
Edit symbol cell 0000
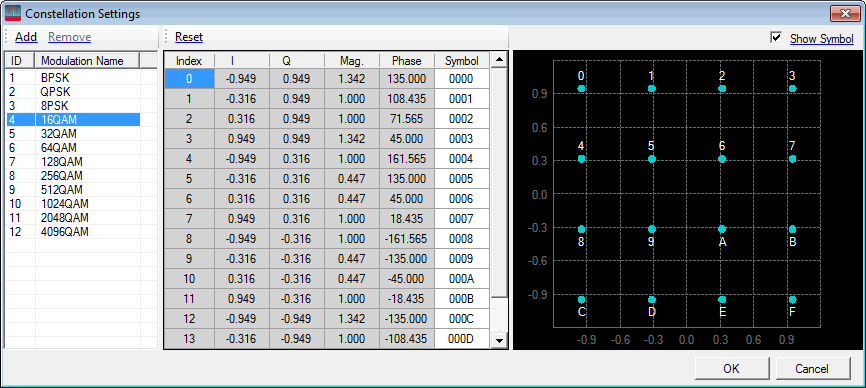(462, 79)
